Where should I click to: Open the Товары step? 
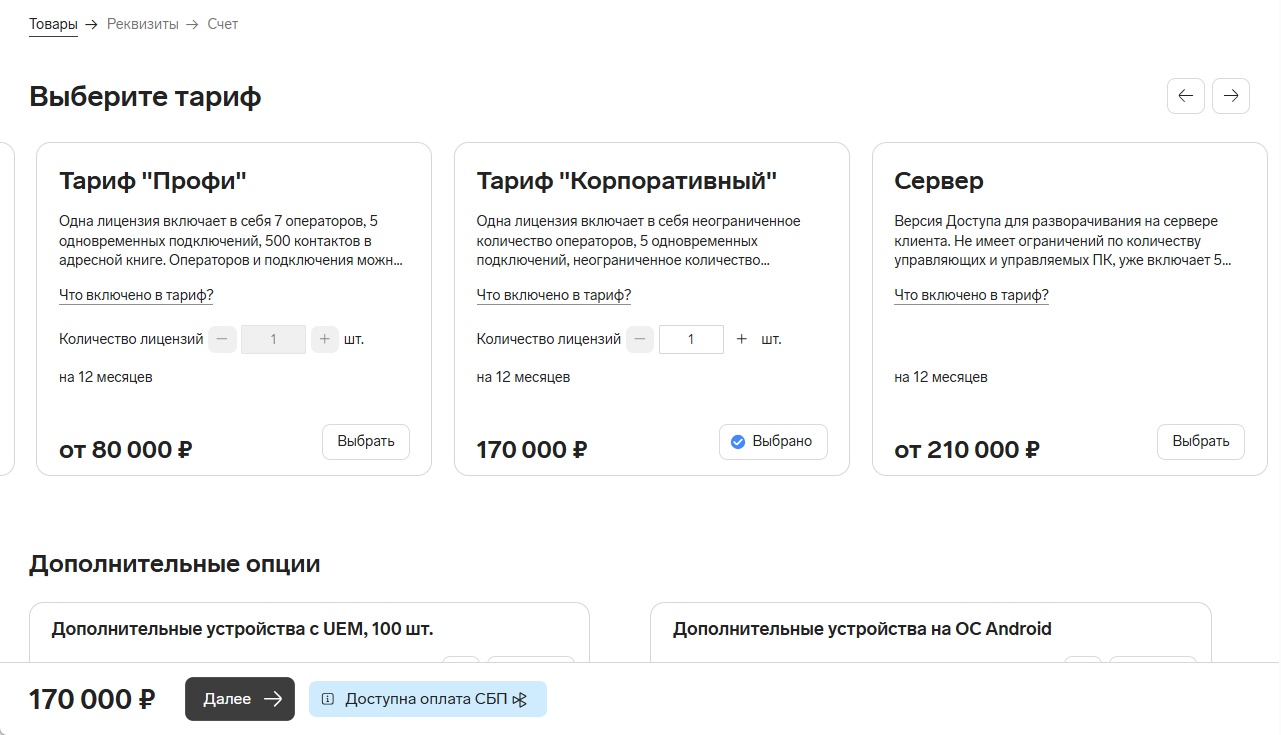pos(53,23)
